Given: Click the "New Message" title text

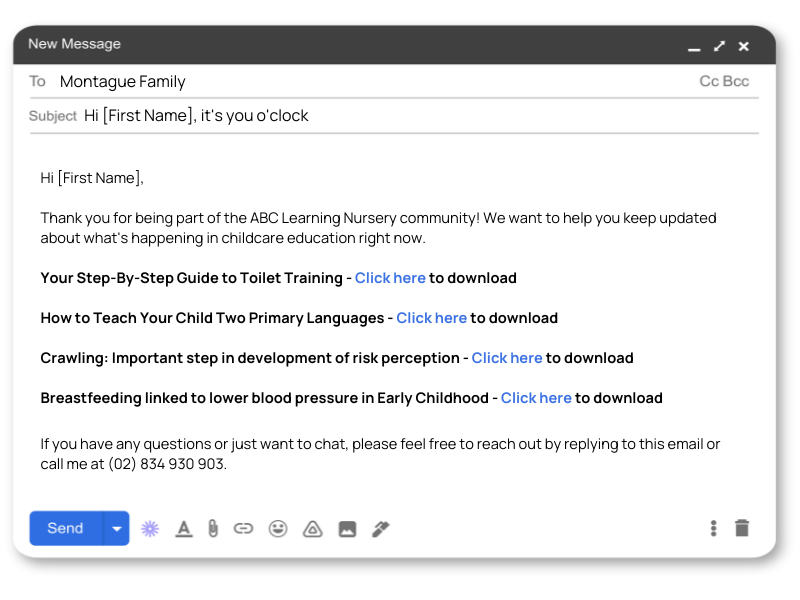Looking at the screenshot, I should click(74, 44).
